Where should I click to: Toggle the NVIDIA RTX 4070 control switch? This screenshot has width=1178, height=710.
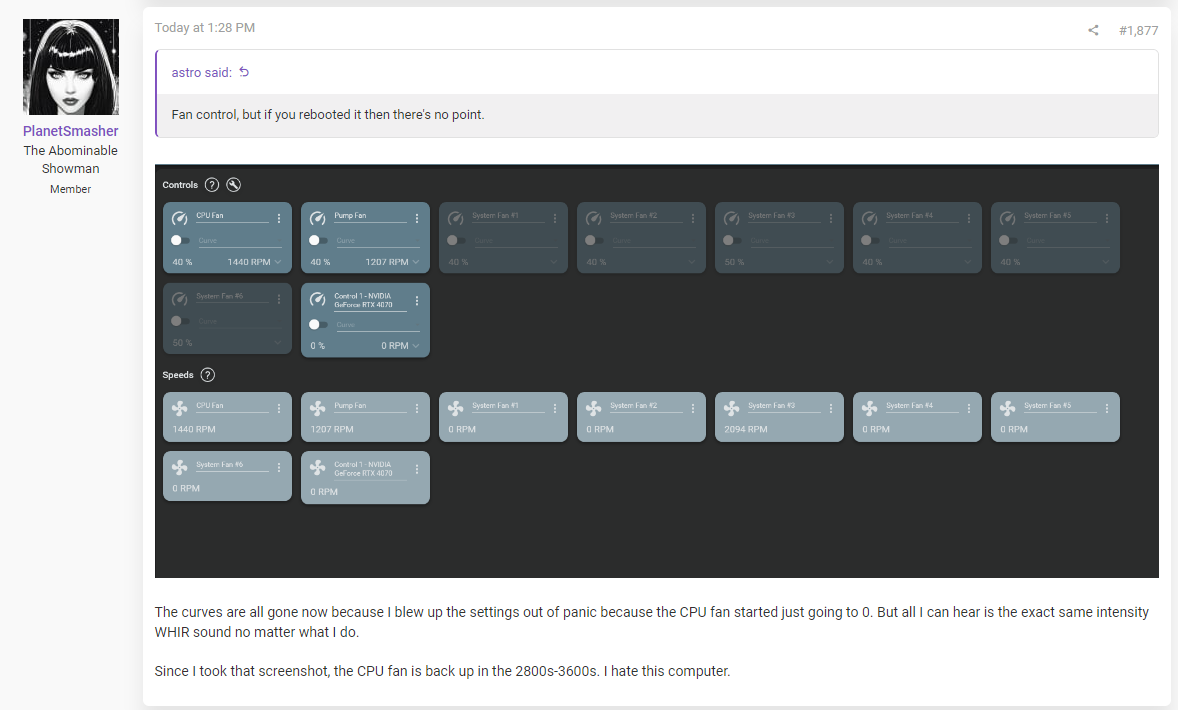(x=319, y=325)
